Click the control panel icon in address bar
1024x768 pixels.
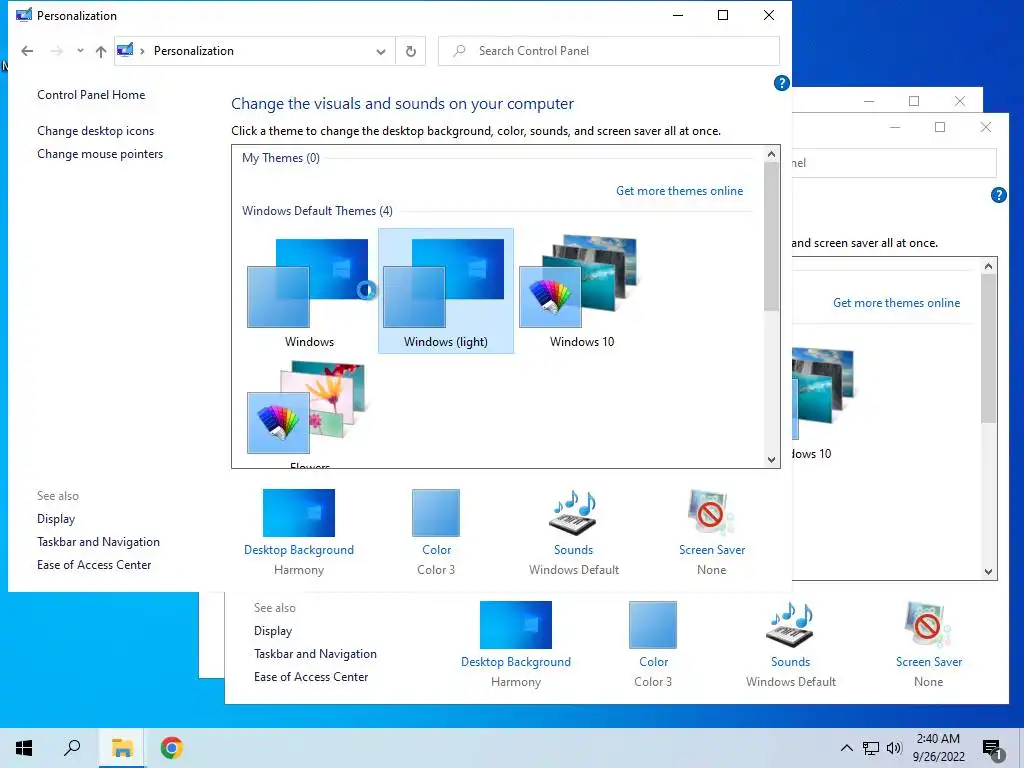(x=125, y=50)
